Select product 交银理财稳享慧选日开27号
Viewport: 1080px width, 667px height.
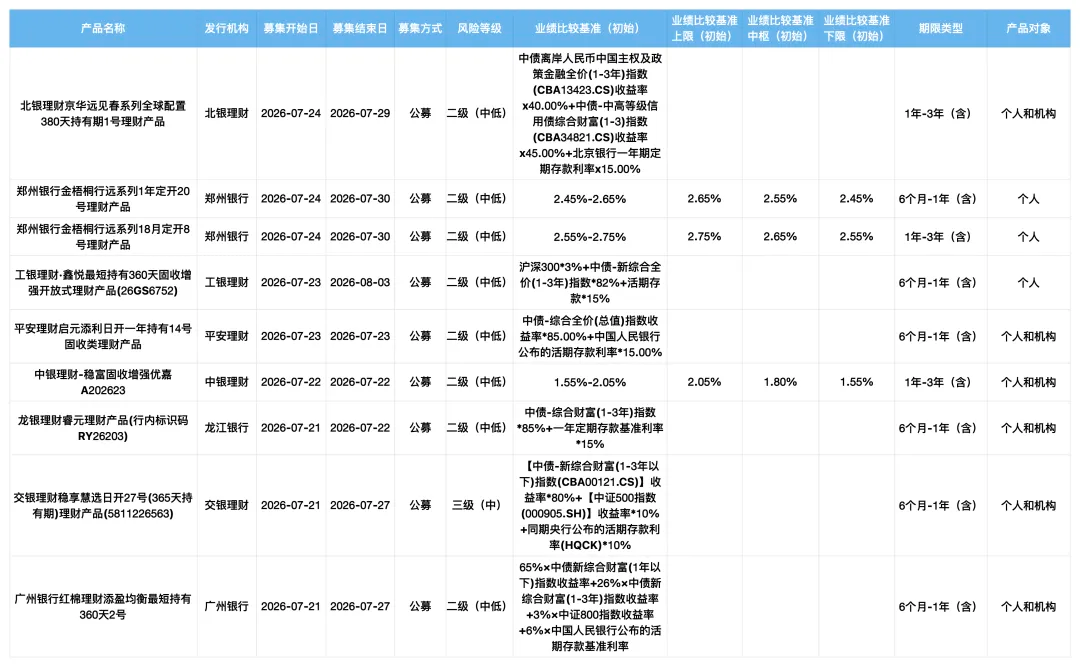tap(103, 505)
